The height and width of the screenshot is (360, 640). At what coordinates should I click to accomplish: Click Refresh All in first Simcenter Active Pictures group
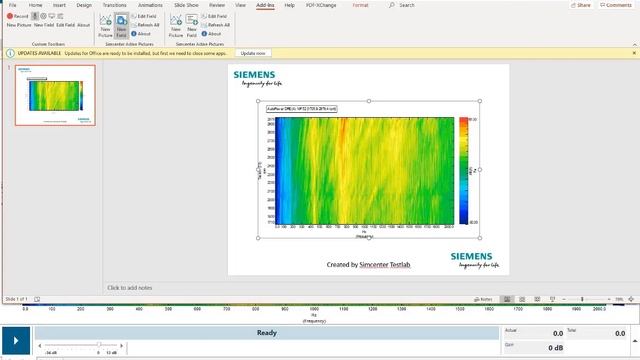pyautogui.click(x=145, y=25)
